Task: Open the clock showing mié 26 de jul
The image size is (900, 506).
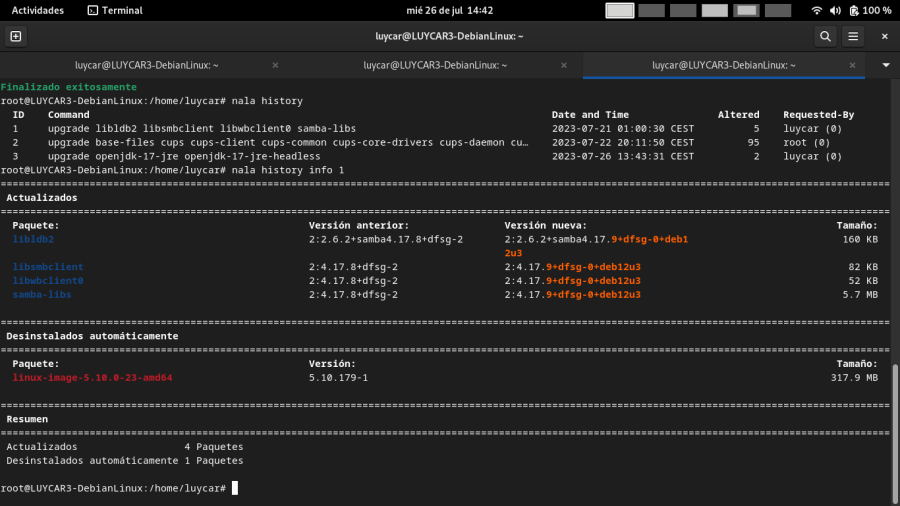Action: click(x=450, y=10)
